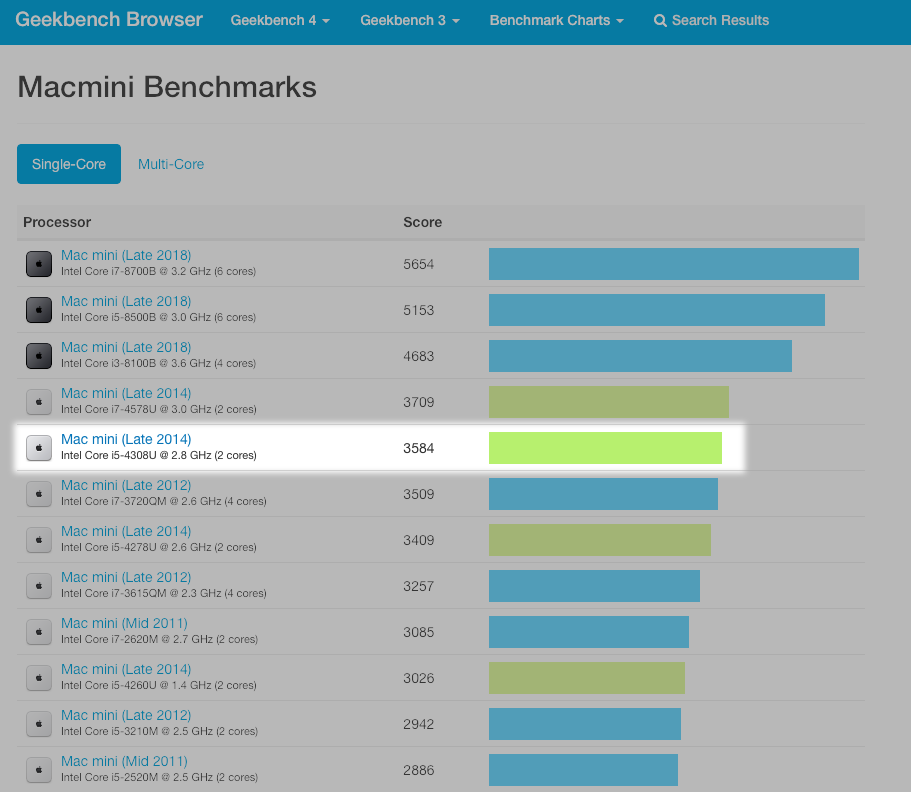
Task: Click the Mac mini icon beside i7-2620M
Action: (39, 632)
